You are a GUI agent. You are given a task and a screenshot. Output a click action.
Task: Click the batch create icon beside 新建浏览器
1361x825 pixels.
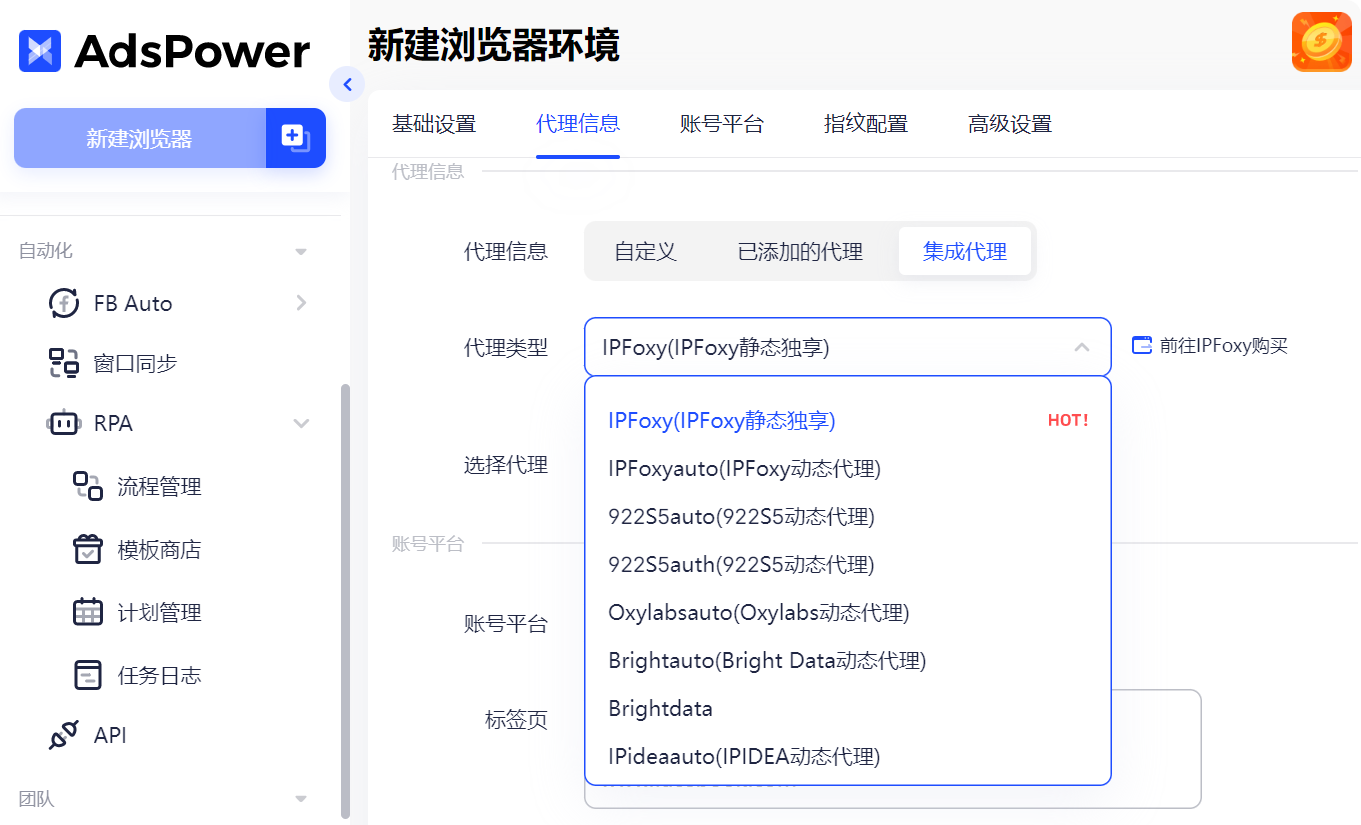click(296, 138)
